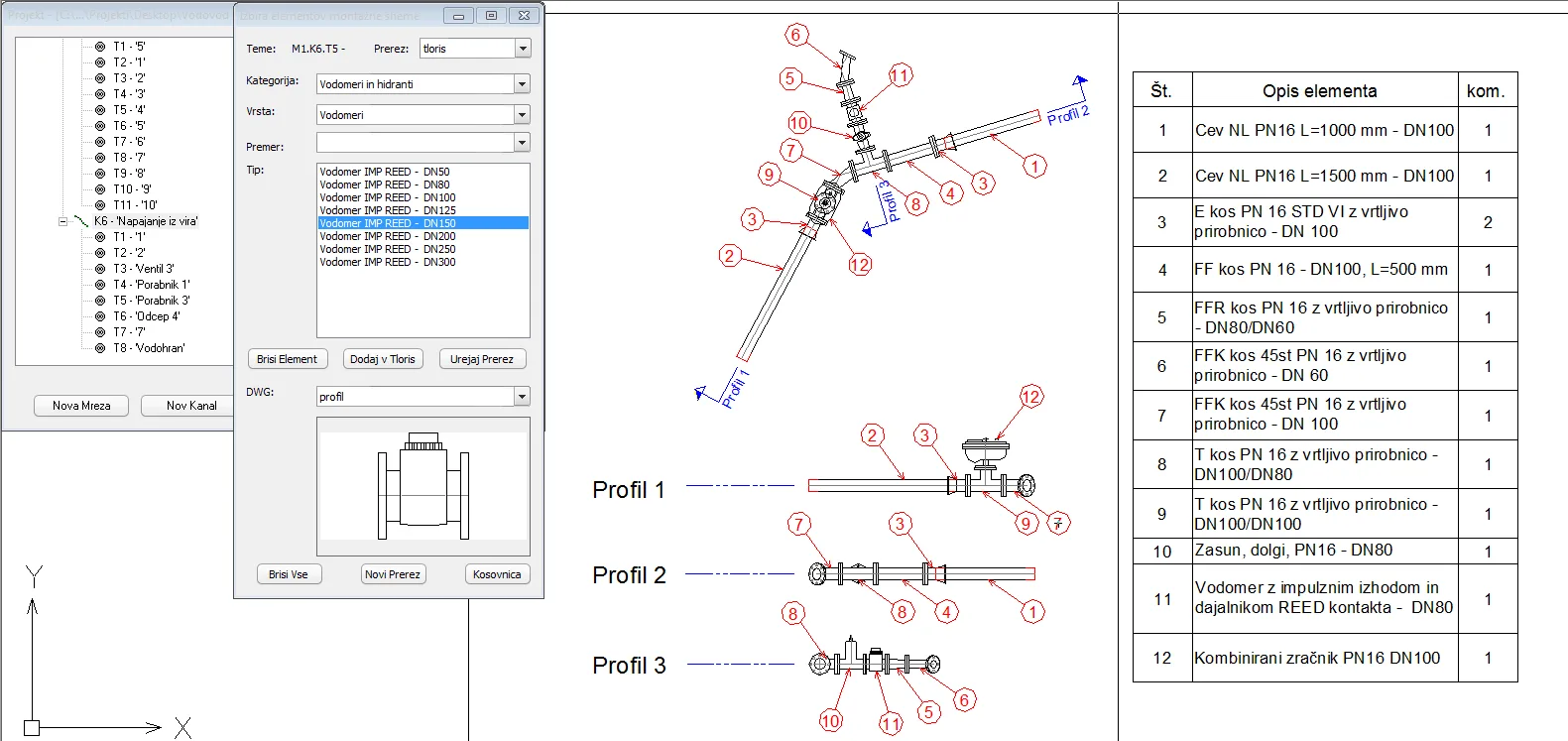Open the Kategorija dropdown
The width and height of the screenshot is (1568, 741).
523,84
